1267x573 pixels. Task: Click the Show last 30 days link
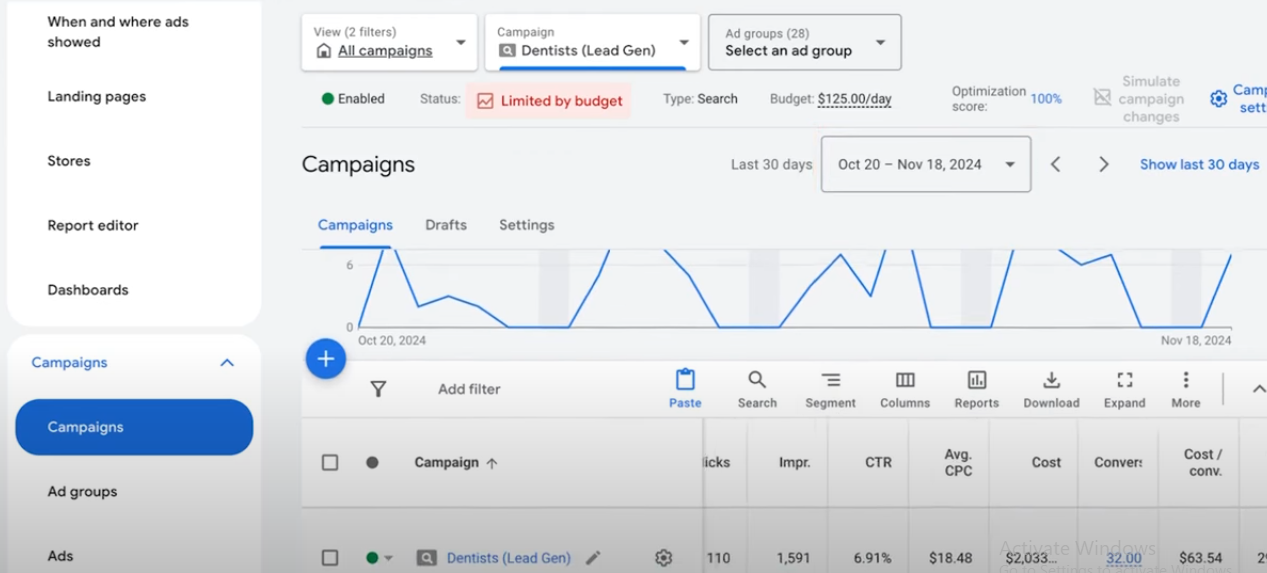pyautogui.click(x=1199, y=164)
